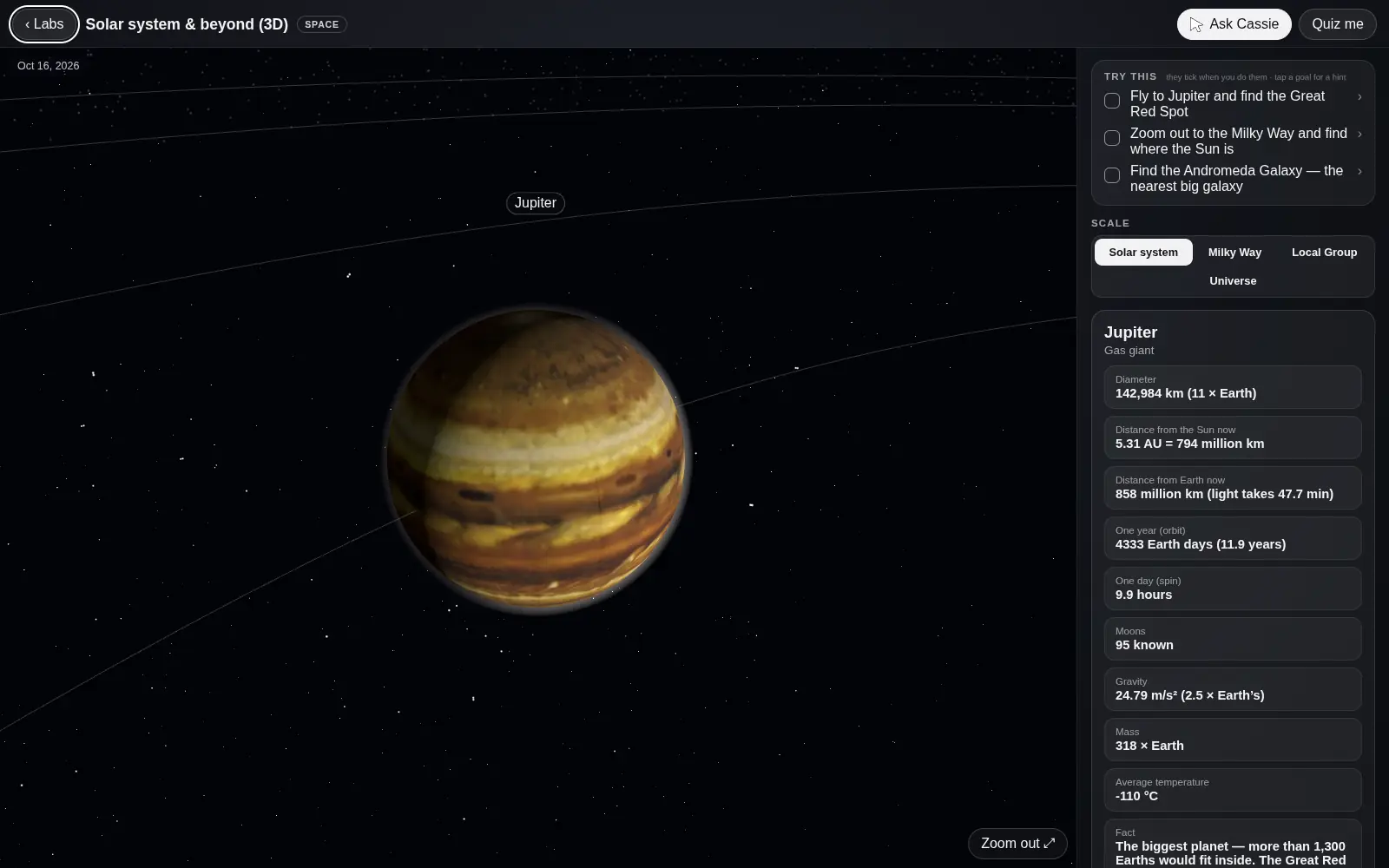Click the date 'Oct 16, 2026'
Viewport: 1389px width, 868px height.
click(x=49, y=66)
